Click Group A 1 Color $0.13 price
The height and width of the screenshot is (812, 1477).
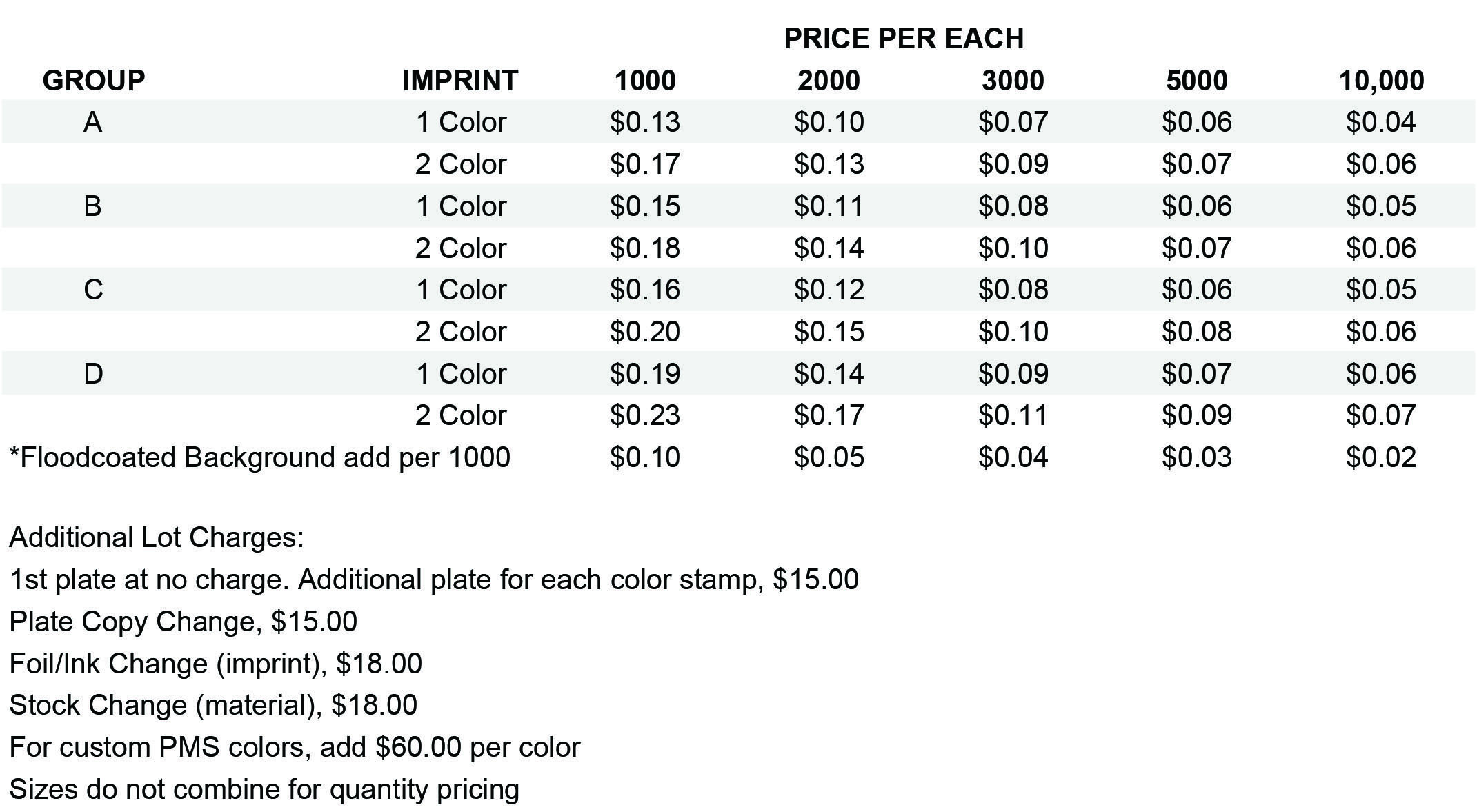[x=645, y=122]
